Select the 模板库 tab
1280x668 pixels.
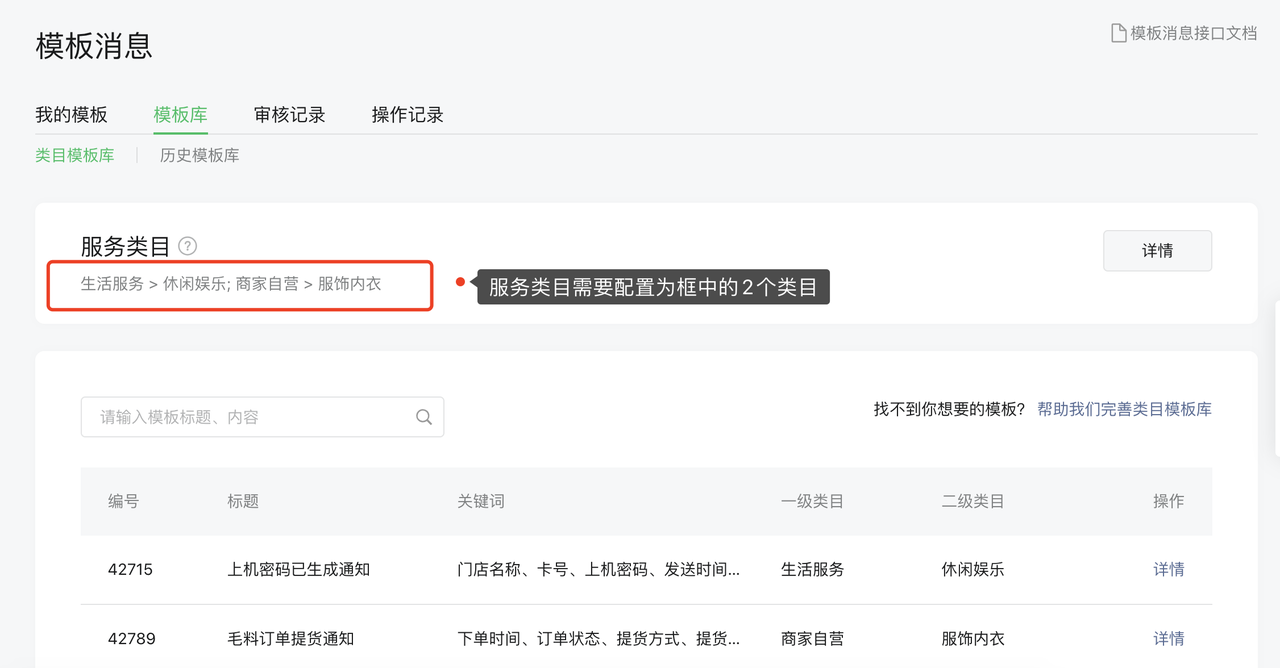pyautogui.click(x=180, y=115)
